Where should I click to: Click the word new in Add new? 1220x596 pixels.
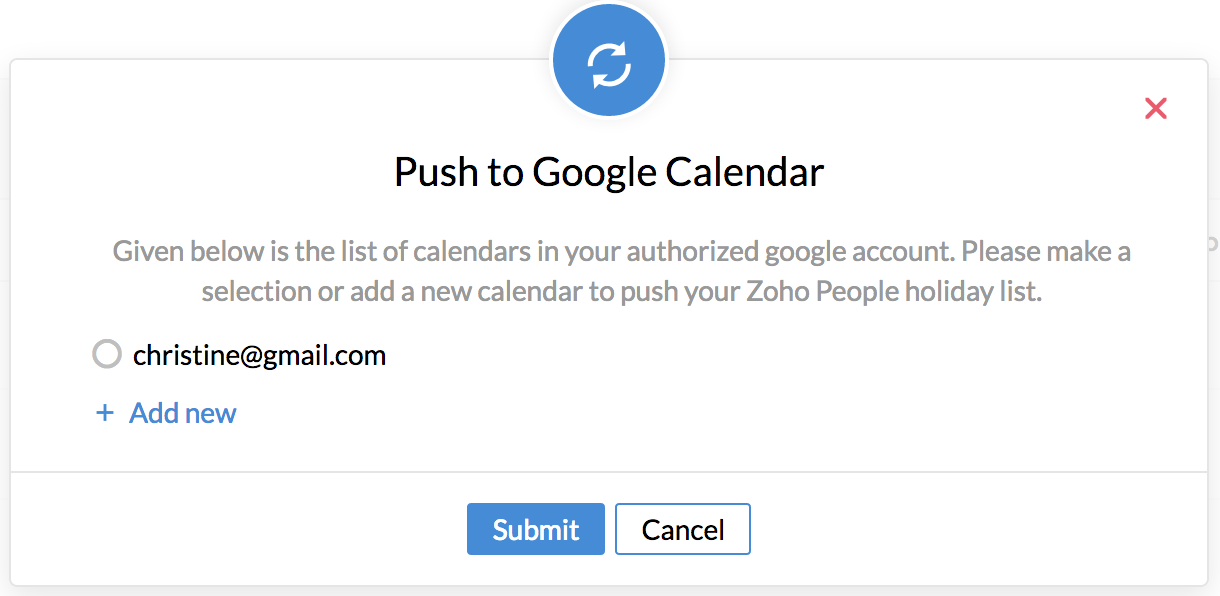(x=211, y=413)
